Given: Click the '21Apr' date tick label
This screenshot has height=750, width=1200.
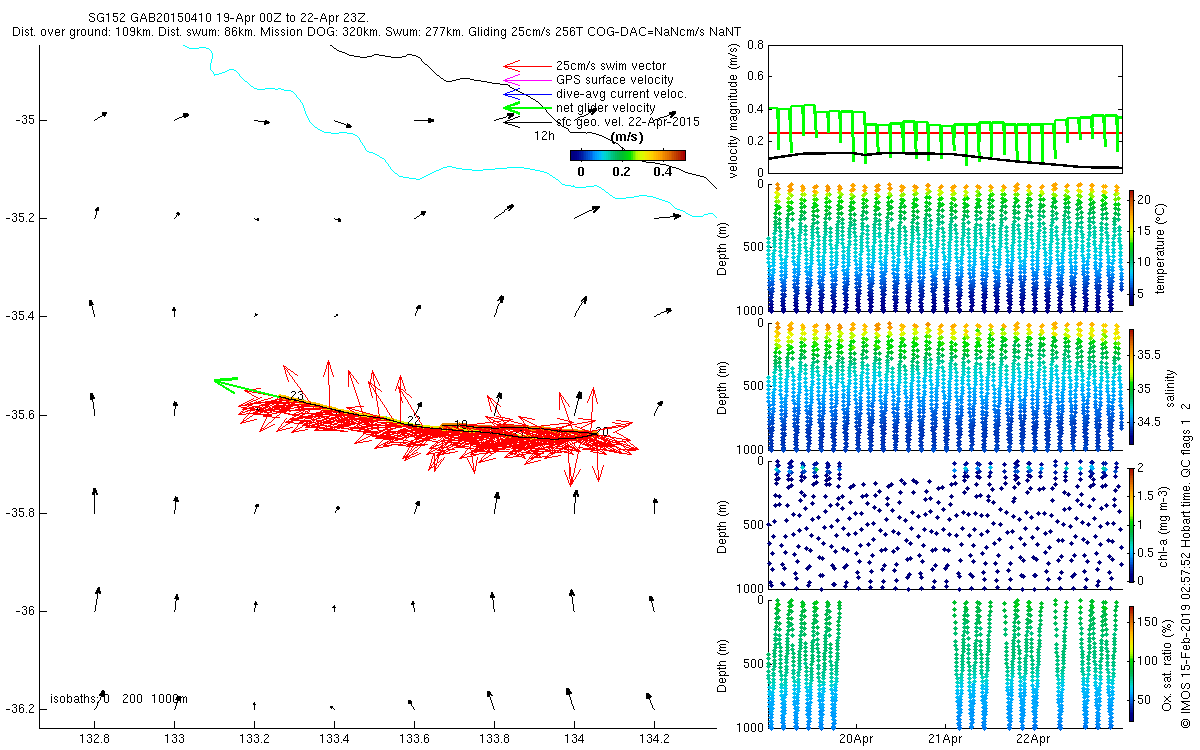Looking at the screenshot, I should [945, 739].
